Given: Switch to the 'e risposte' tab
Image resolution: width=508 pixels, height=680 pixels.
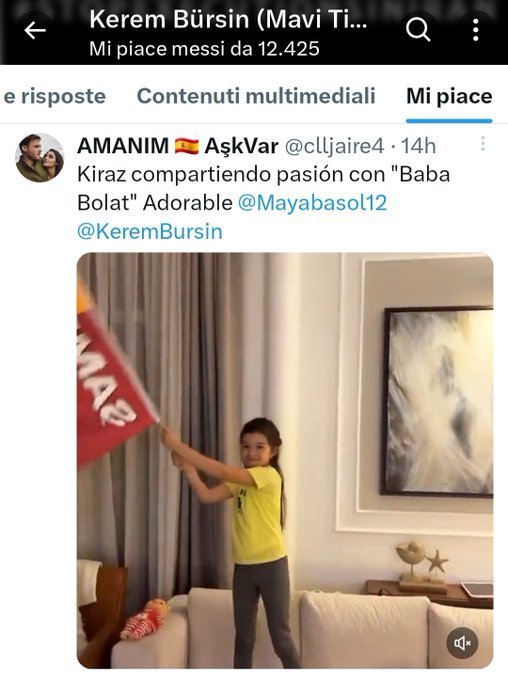Looking at the screenshot, I should tap(55, 96).
